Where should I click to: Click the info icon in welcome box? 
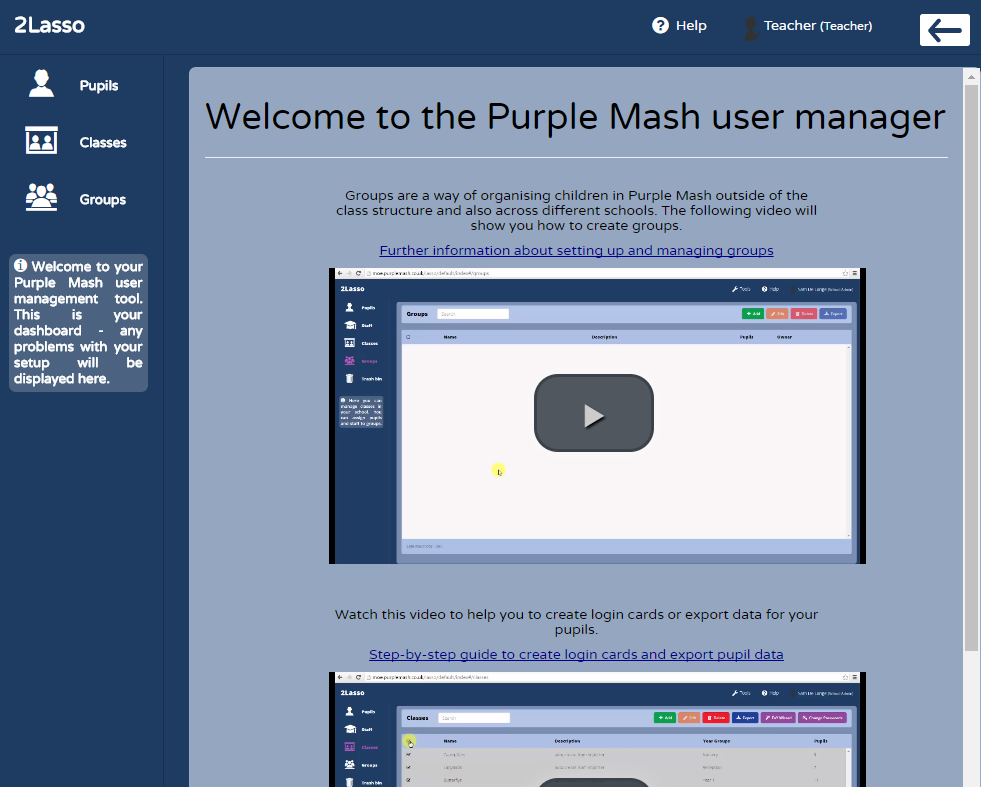point(21,265)
